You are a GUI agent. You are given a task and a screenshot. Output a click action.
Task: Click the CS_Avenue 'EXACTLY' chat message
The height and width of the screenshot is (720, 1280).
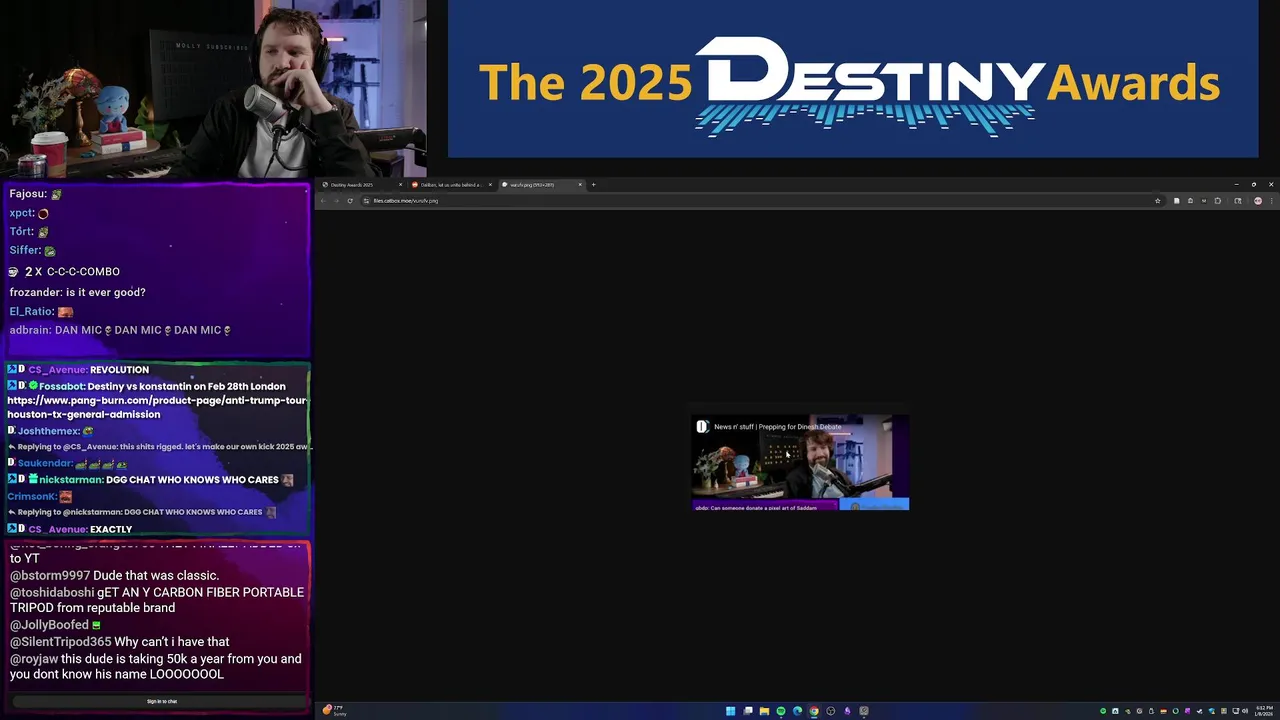70,529
